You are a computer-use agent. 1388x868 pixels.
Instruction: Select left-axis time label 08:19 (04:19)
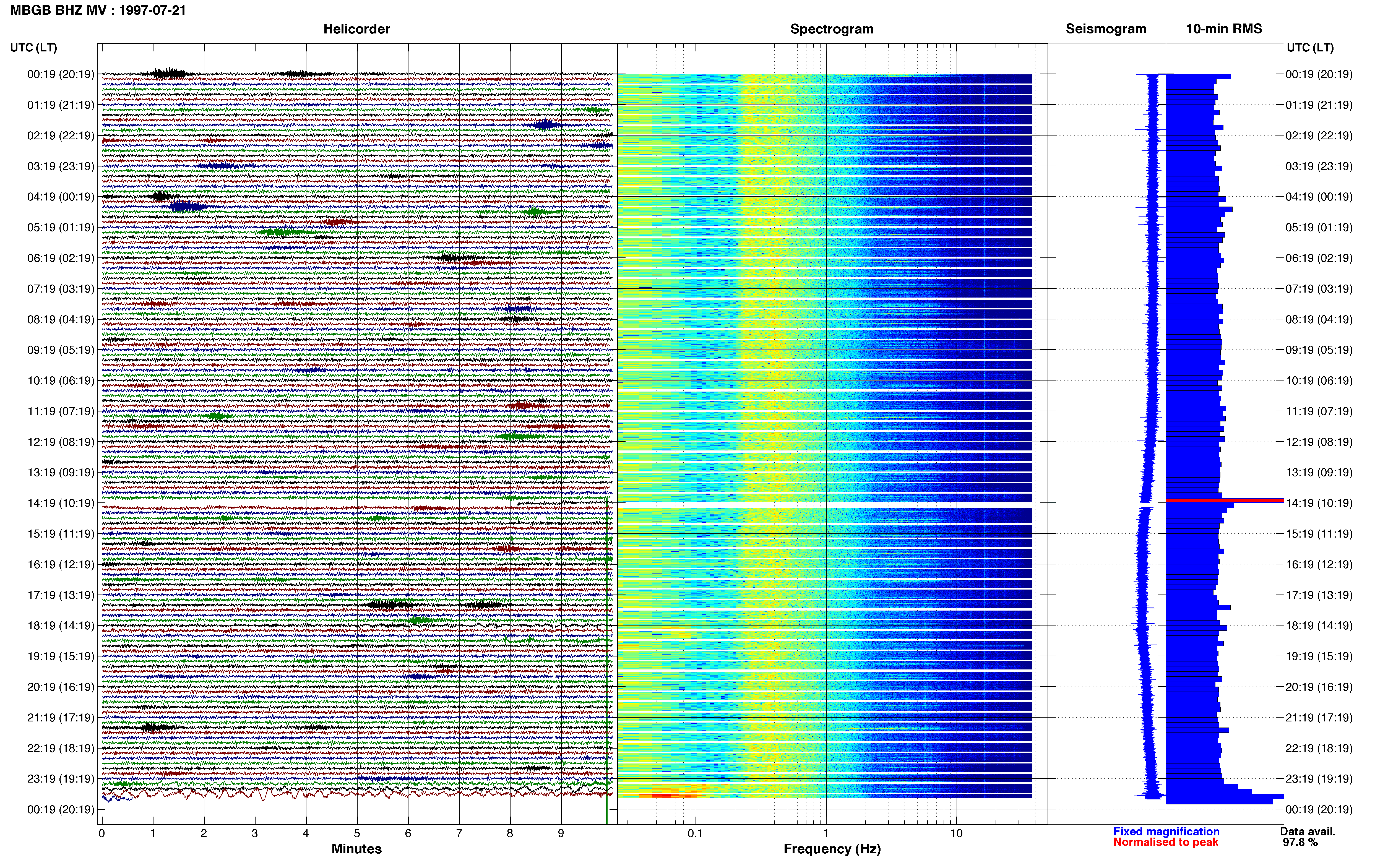pyautogui.click(x=61, y=319)
